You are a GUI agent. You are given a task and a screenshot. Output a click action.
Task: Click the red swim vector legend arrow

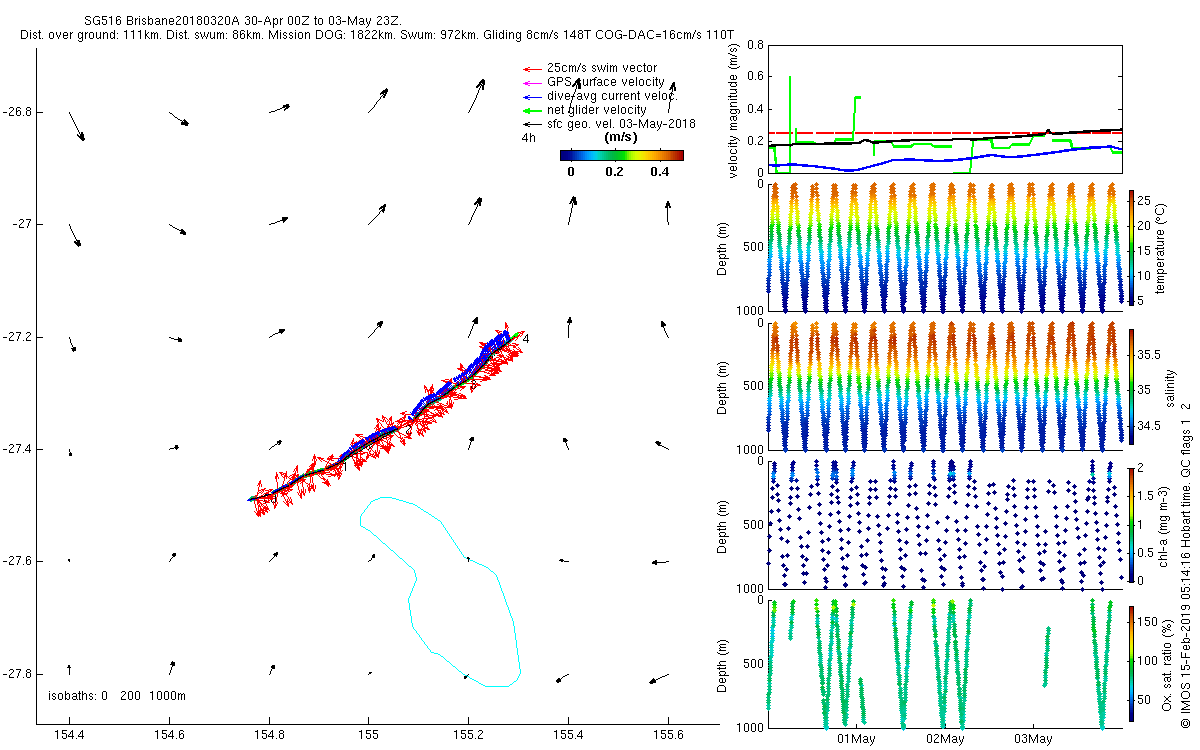click(530, 68)
